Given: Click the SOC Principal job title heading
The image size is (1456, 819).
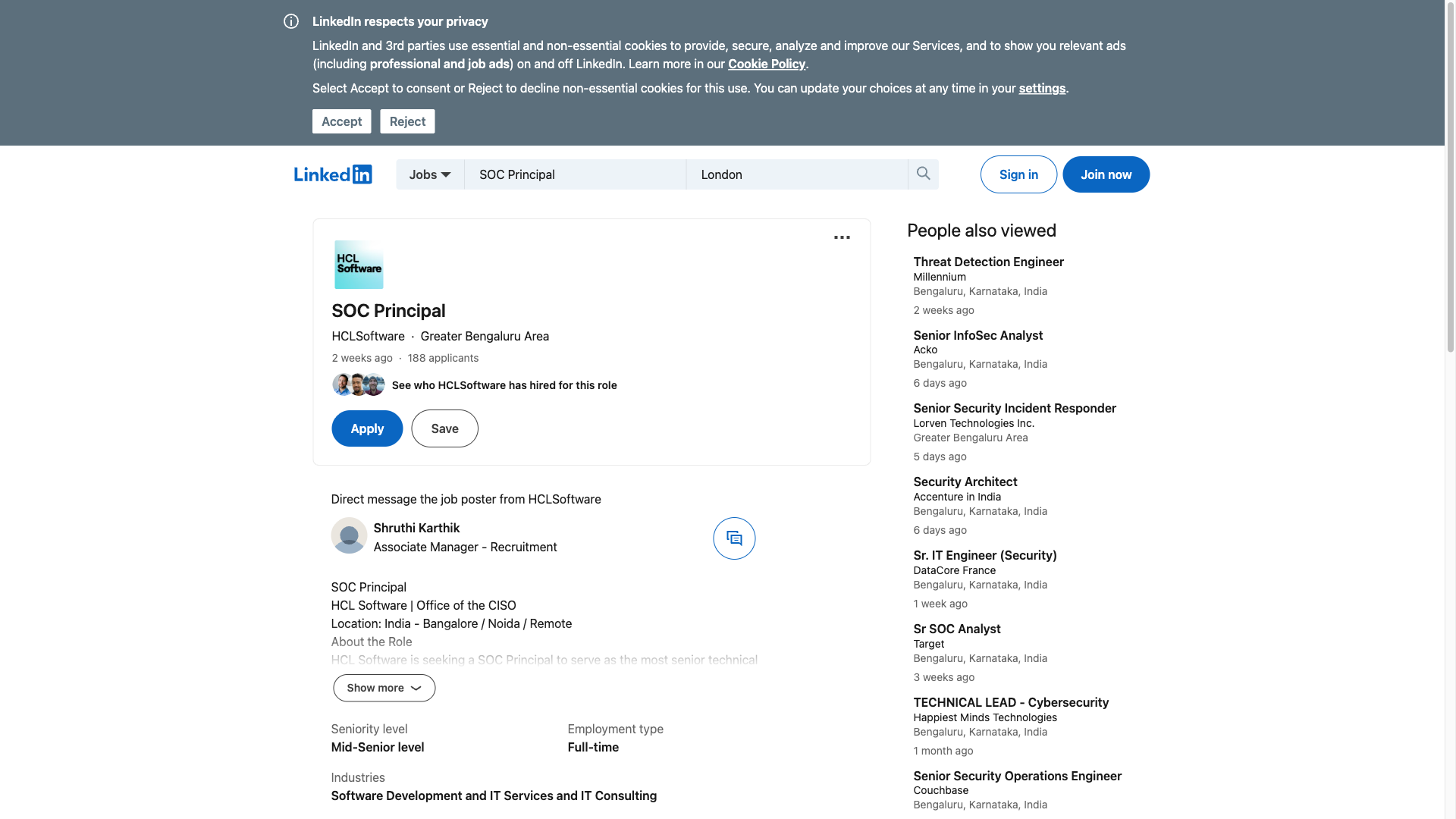Looking at the screenshot, I should point(388,311).
